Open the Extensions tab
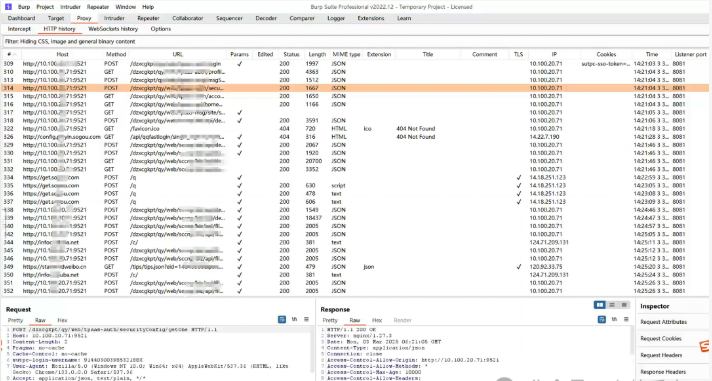The width and height of the screenshot is (712, 381). [371, 18]
